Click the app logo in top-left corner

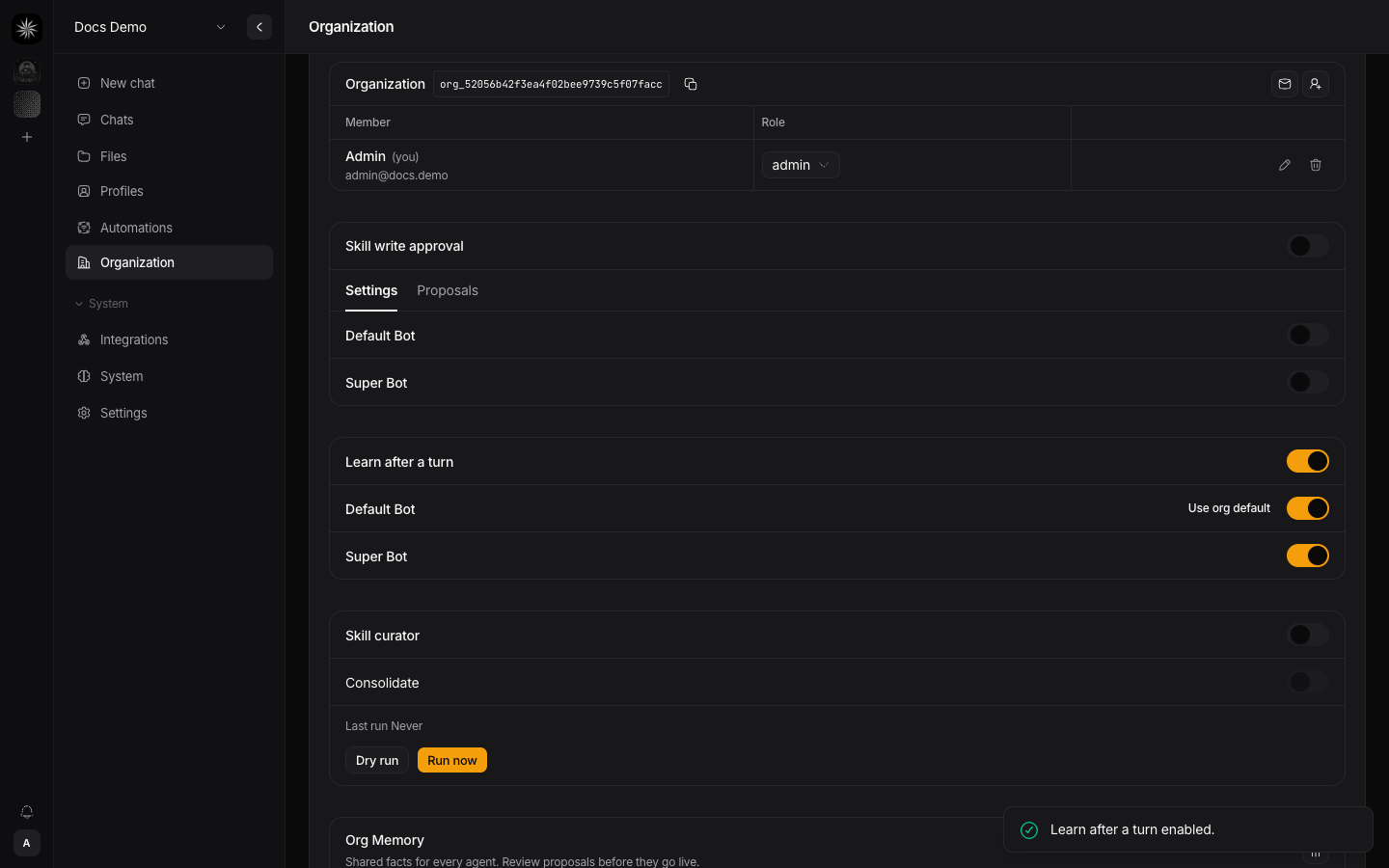coord(27,29)
